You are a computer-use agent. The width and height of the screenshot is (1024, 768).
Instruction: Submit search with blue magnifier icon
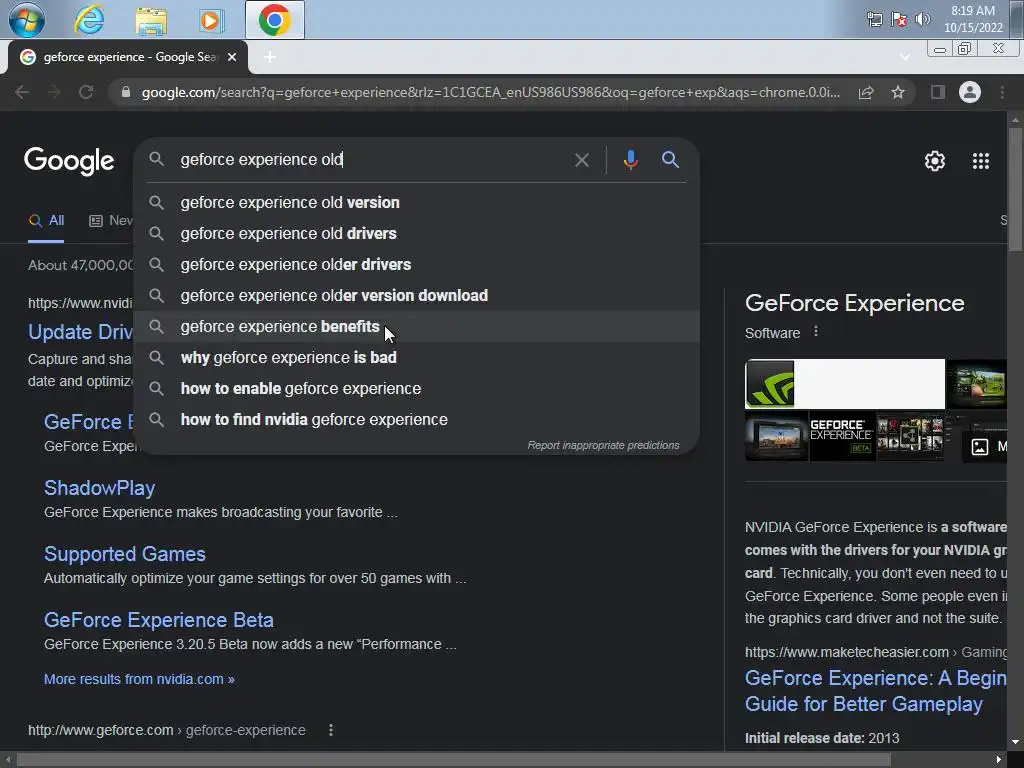pos(670,159)
